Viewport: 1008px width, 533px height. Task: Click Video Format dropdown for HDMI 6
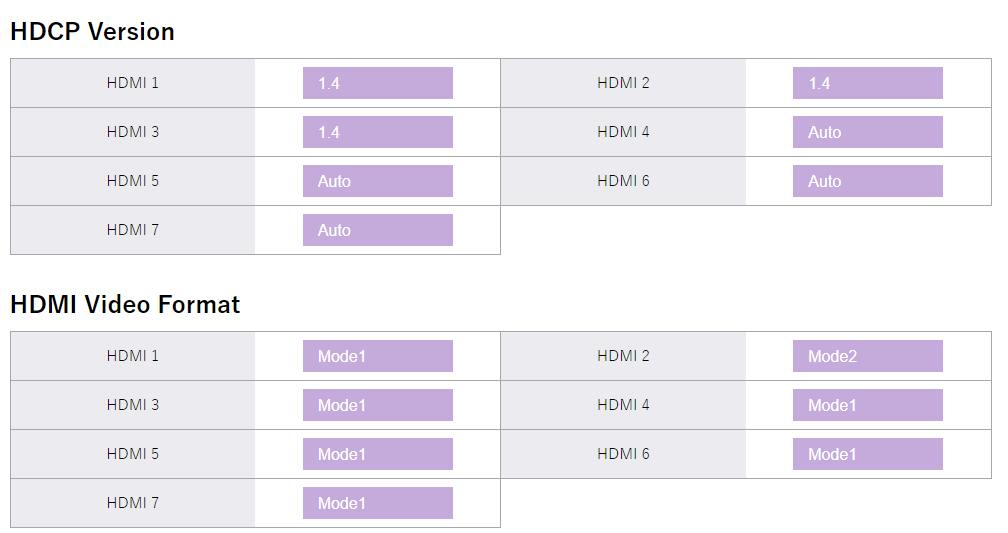(x=867, y=454)
